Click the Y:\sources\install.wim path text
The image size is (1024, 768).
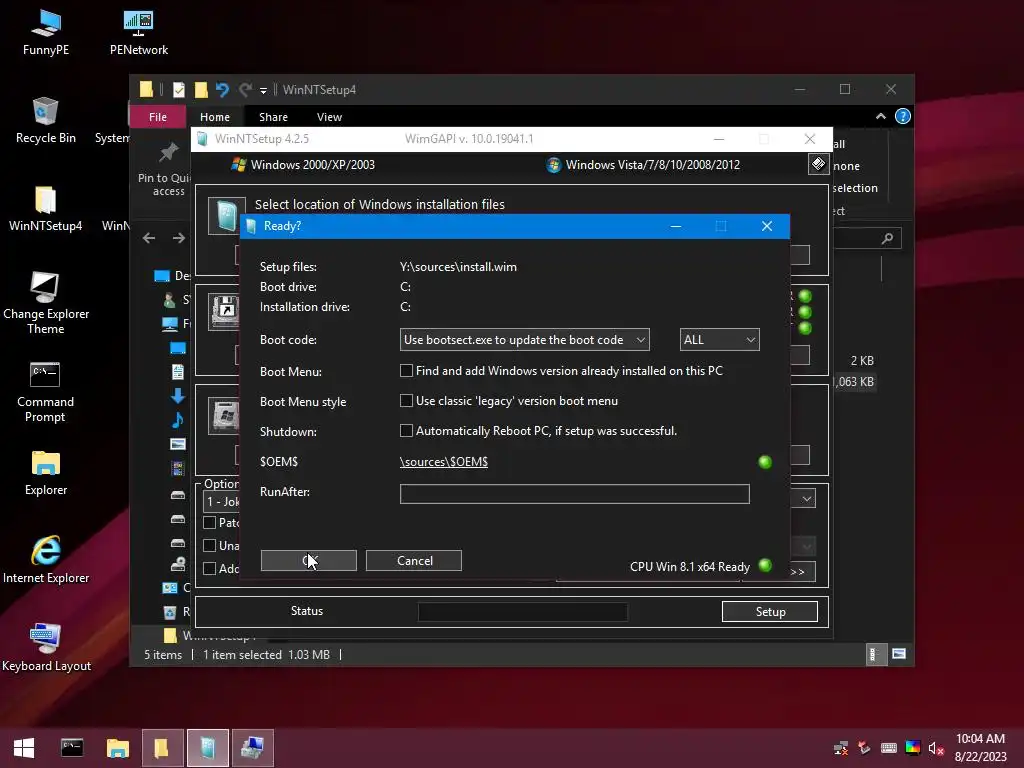pos(458,266)
